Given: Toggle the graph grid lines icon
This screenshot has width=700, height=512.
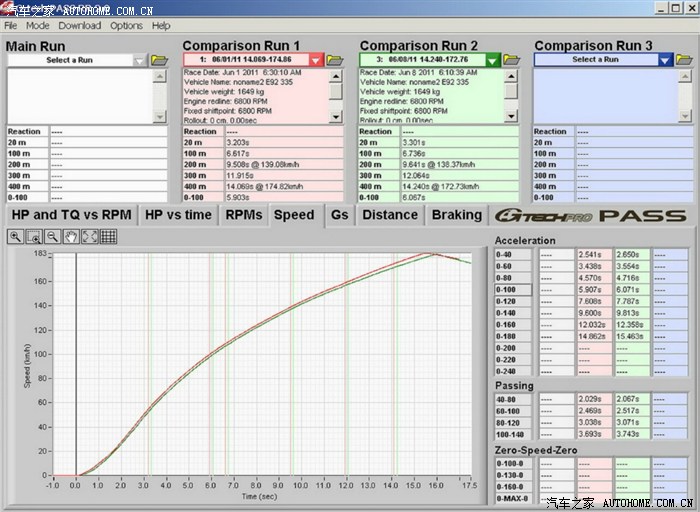Looking at the screenshot, I should 108,237.
